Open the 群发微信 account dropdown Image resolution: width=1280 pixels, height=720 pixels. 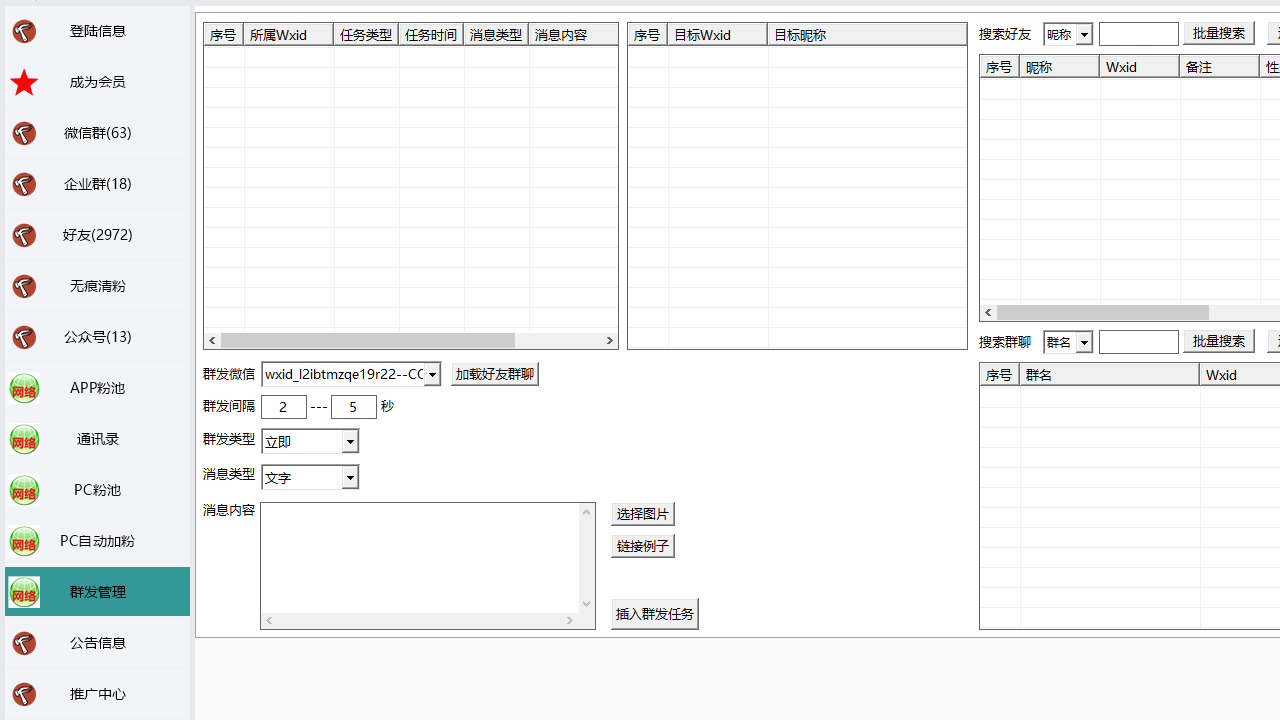(x=432, y=375)
